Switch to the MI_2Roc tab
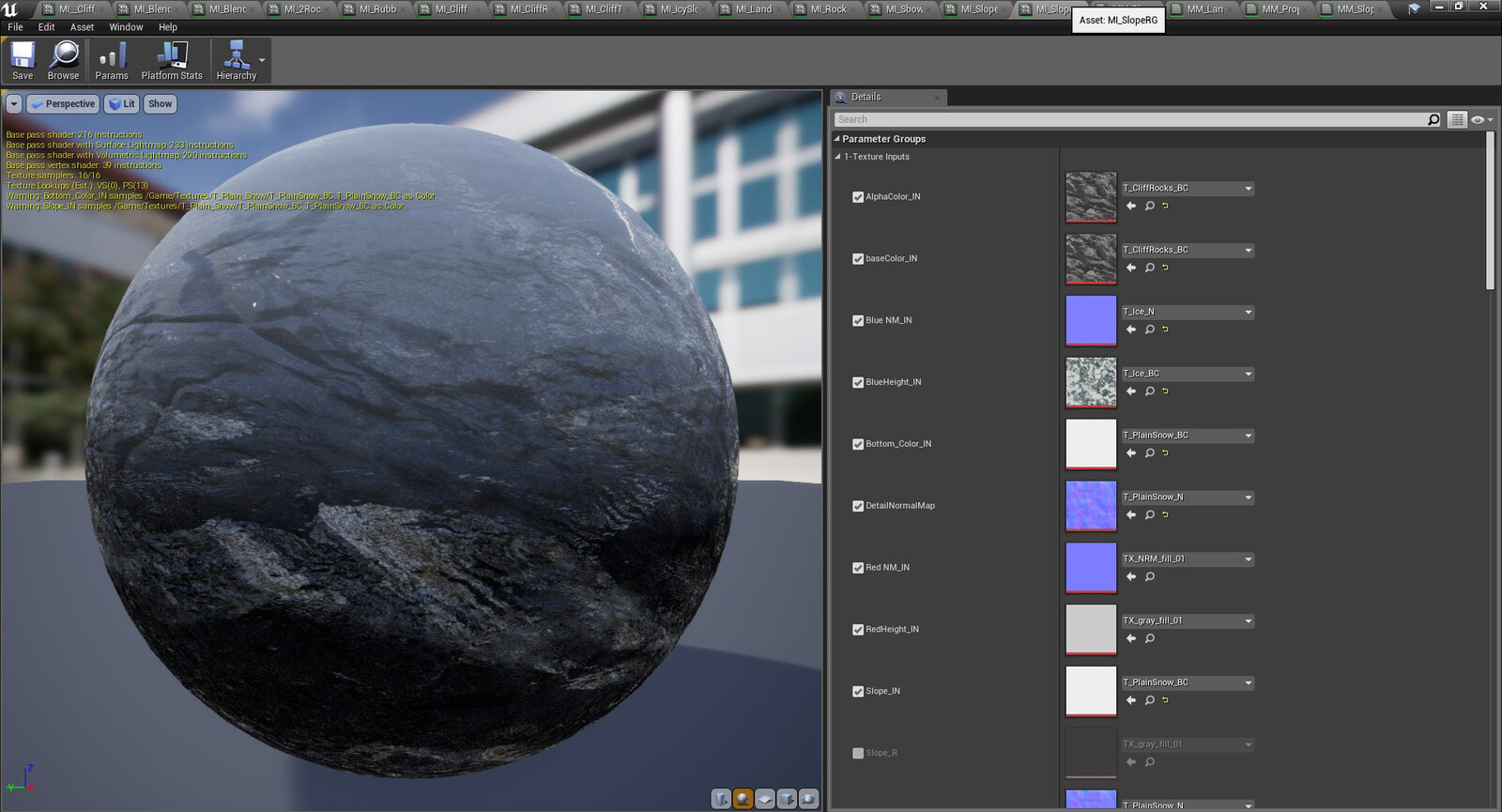Screen dimensions: 1502x812 [301, 9]
